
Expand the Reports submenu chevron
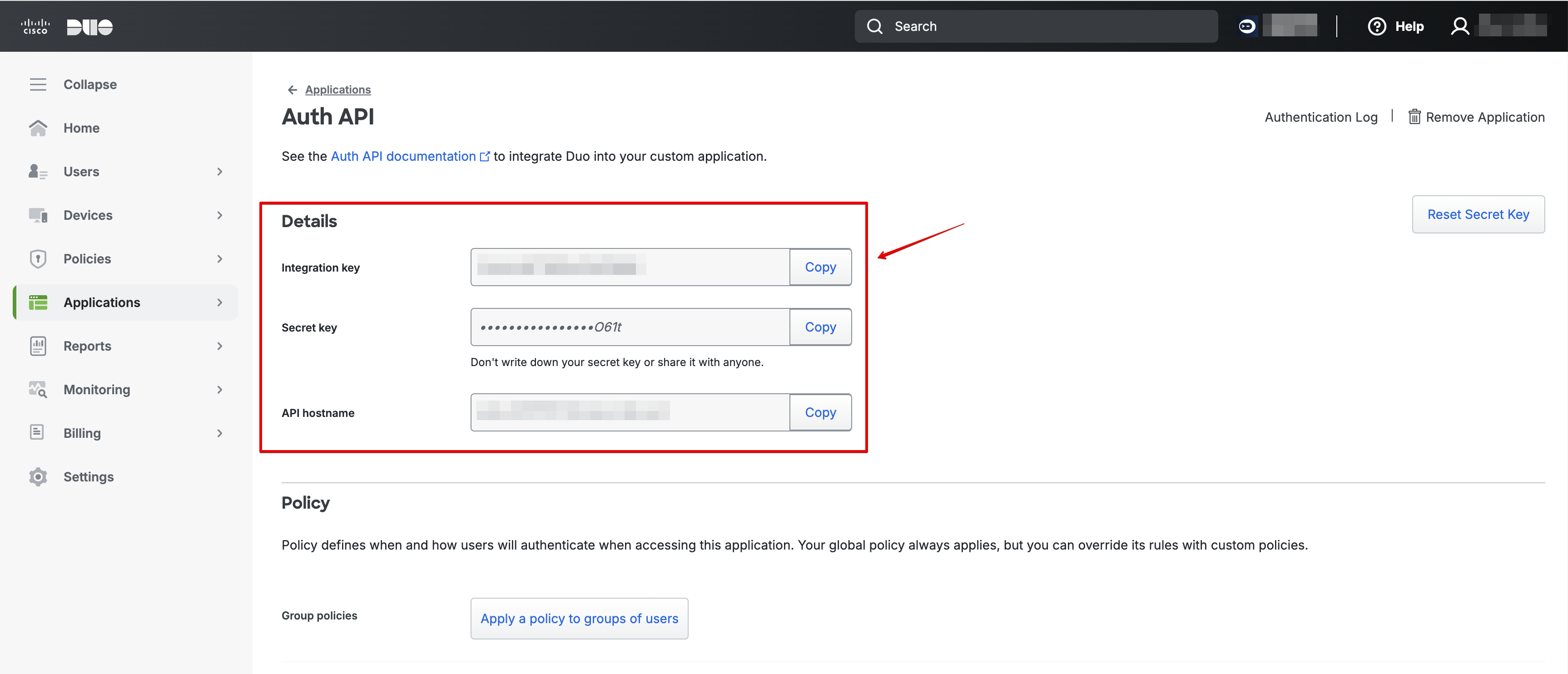point(219,345)
